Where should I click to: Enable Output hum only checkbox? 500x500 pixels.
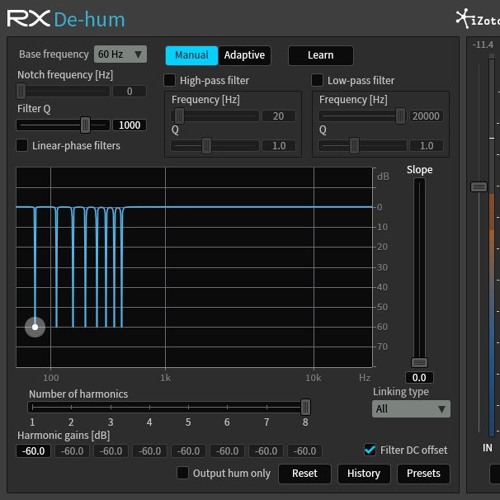(x=183, y=473)
